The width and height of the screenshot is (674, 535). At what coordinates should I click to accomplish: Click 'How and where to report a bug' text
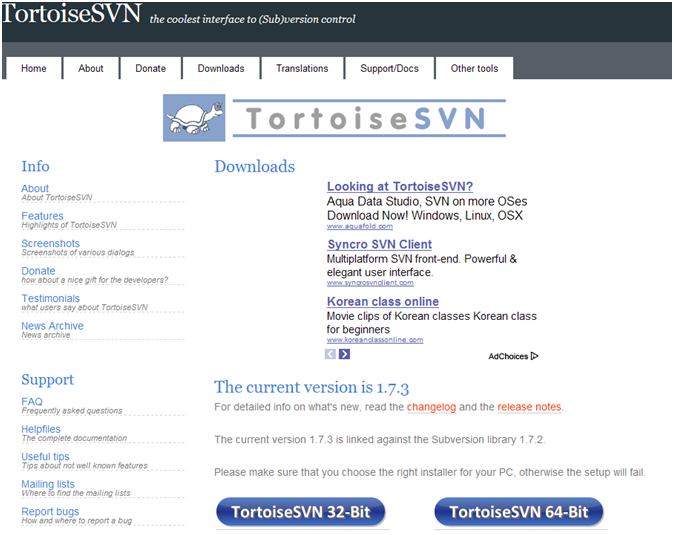[x=77, y=521]
